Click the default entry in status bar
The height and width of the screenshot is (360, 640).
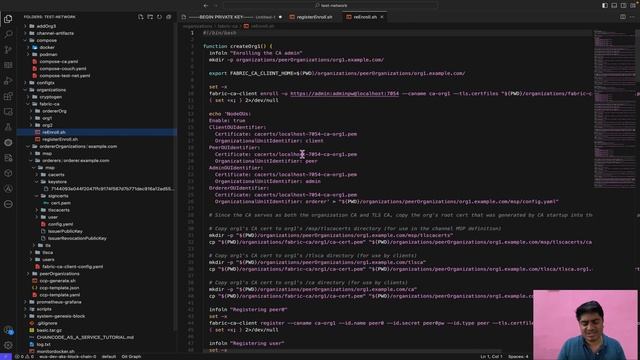point(109,357)
